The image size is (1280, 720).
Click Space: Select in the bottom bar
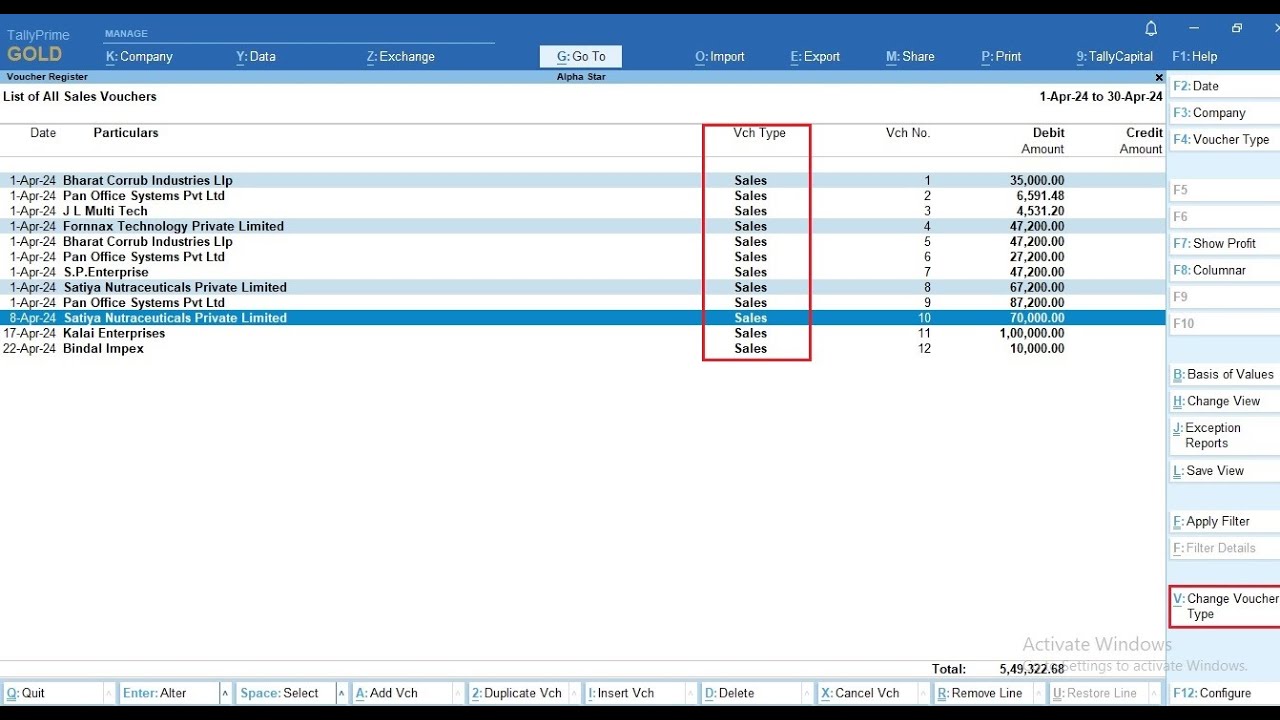coord(286,693)
